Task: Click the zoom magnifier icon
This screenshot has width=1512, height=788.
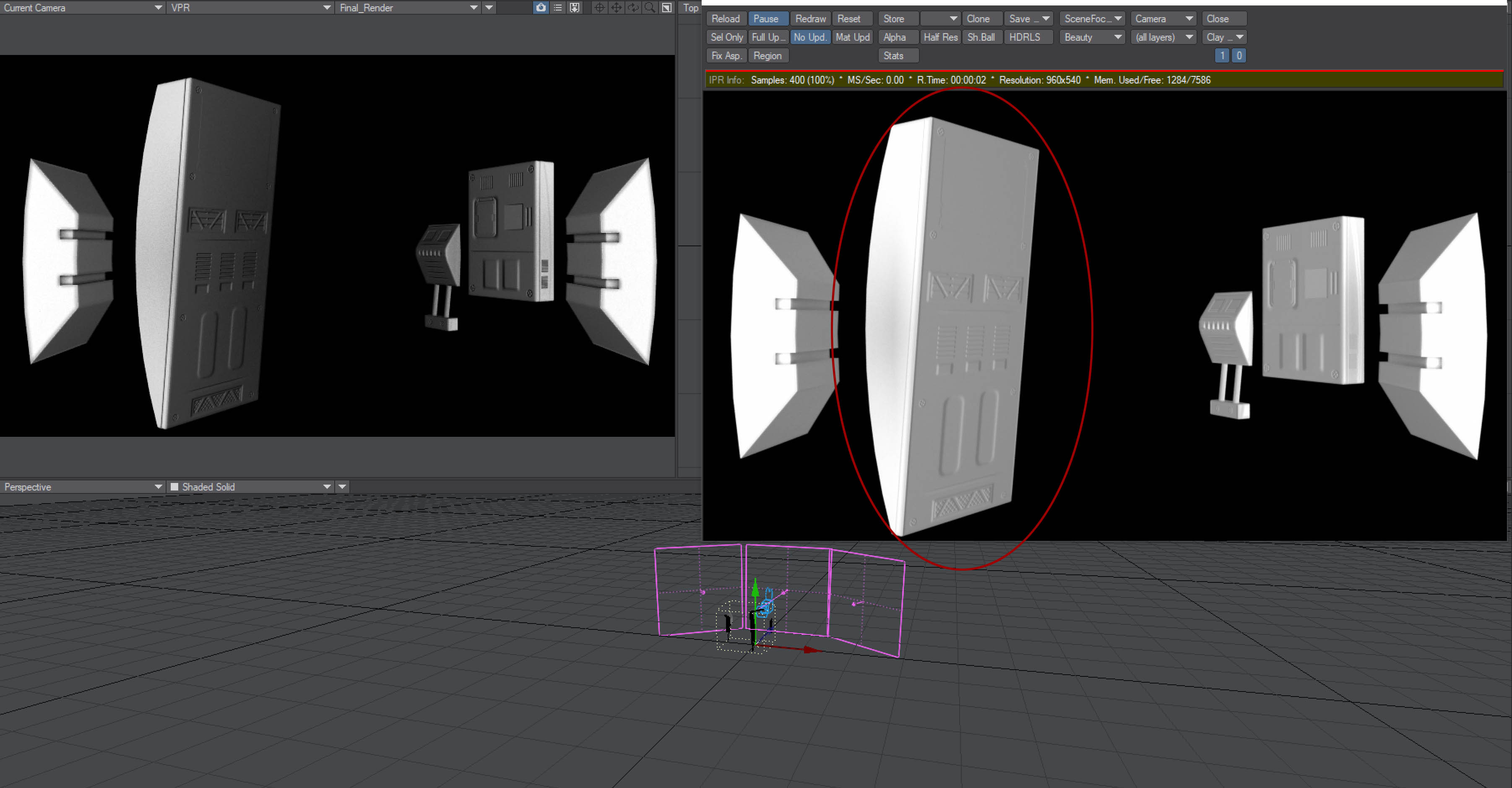Action: [x=650, y=8]
